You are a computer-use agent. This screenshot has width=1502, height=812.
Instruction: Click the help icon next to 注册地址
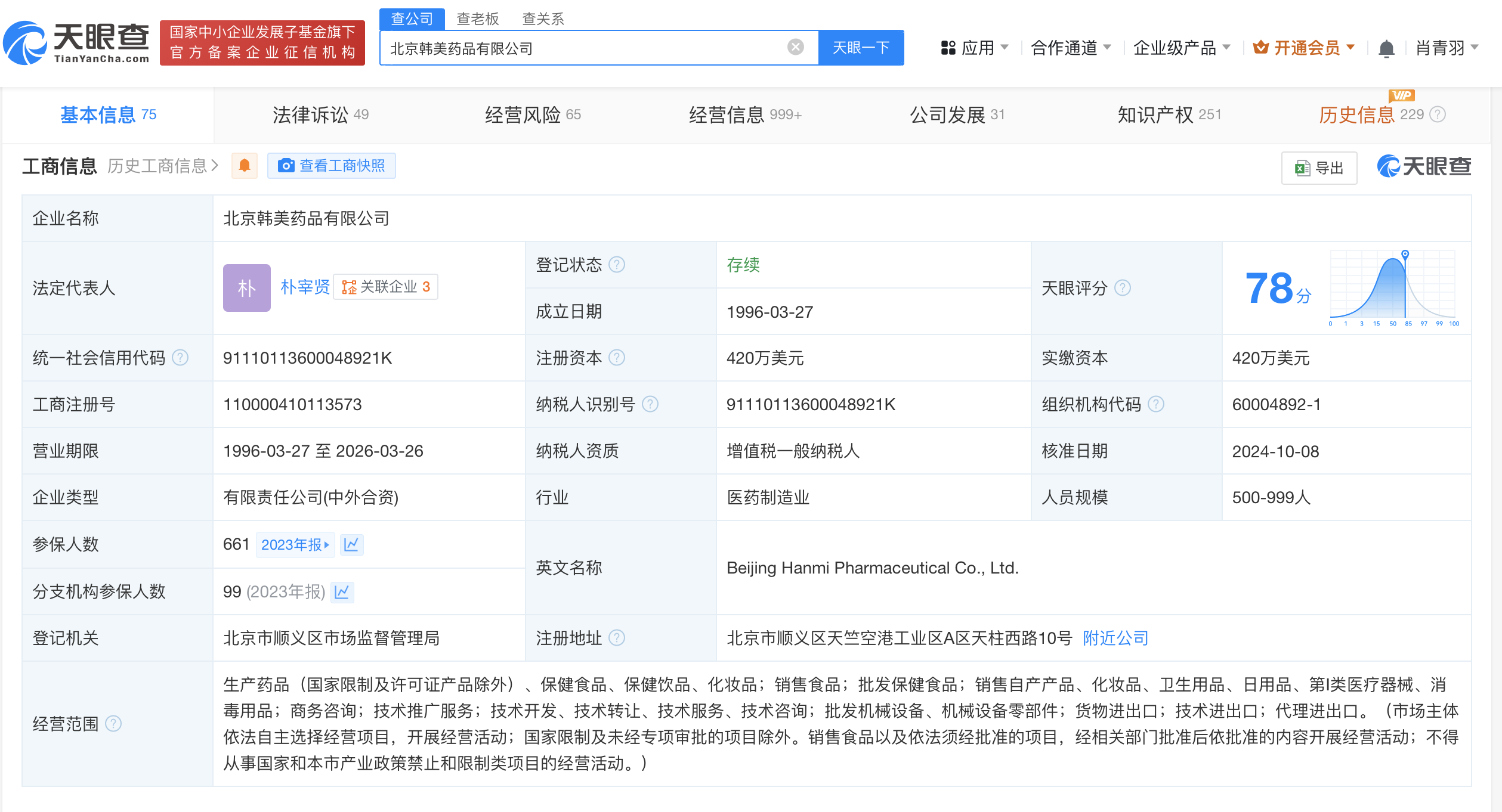[617, 638]
